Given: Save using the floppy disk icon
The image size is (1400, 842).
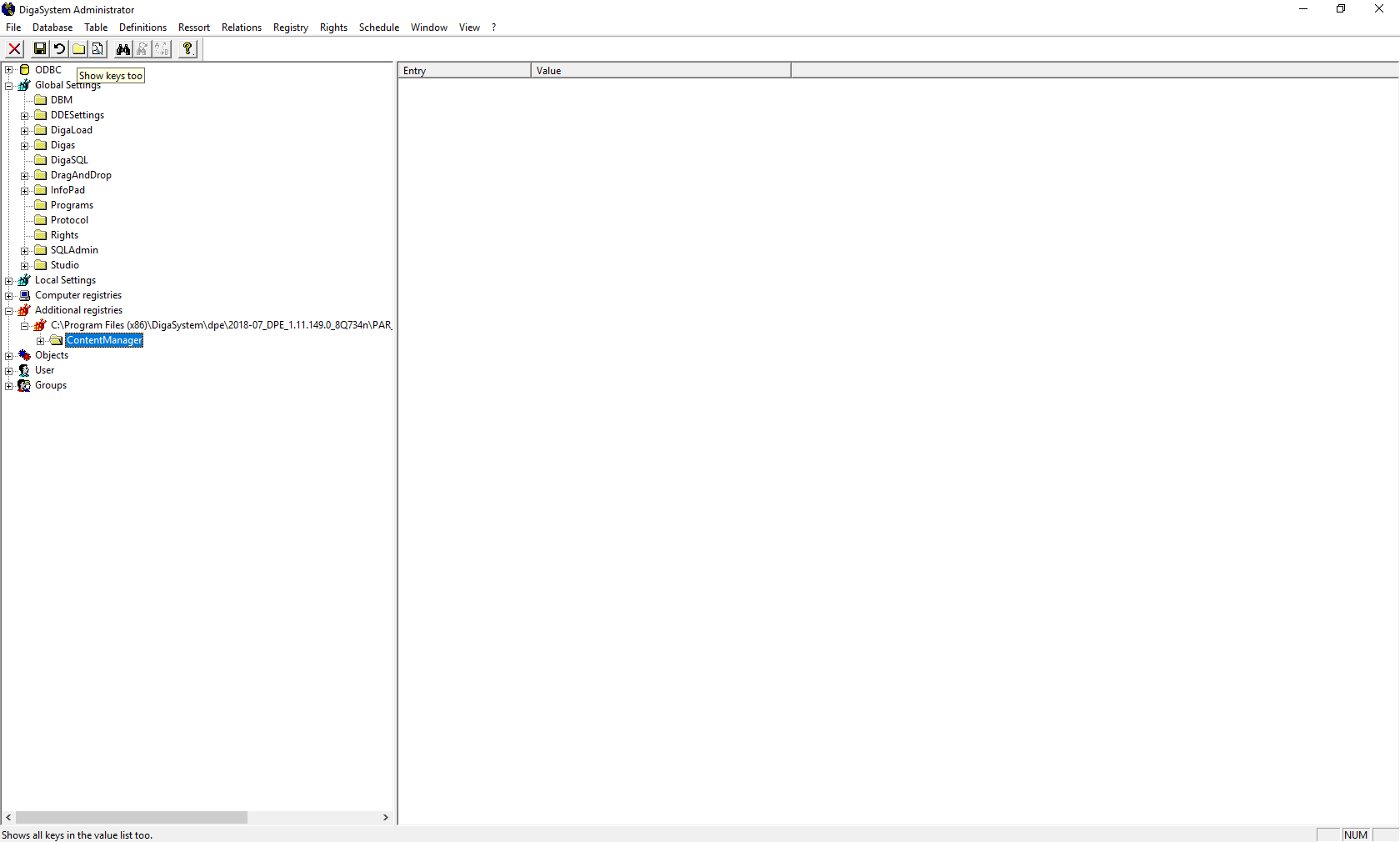Looking at the screenshot, I should 39,49.
